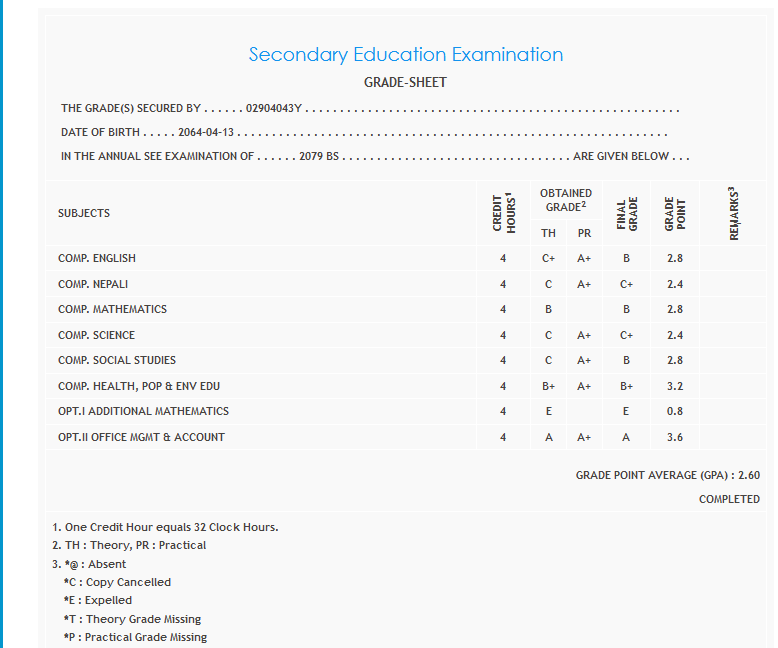The height and width of the screenshot is (648, 778).
Task: Click the exam year 2079 BS
Action: pos(320,157)
